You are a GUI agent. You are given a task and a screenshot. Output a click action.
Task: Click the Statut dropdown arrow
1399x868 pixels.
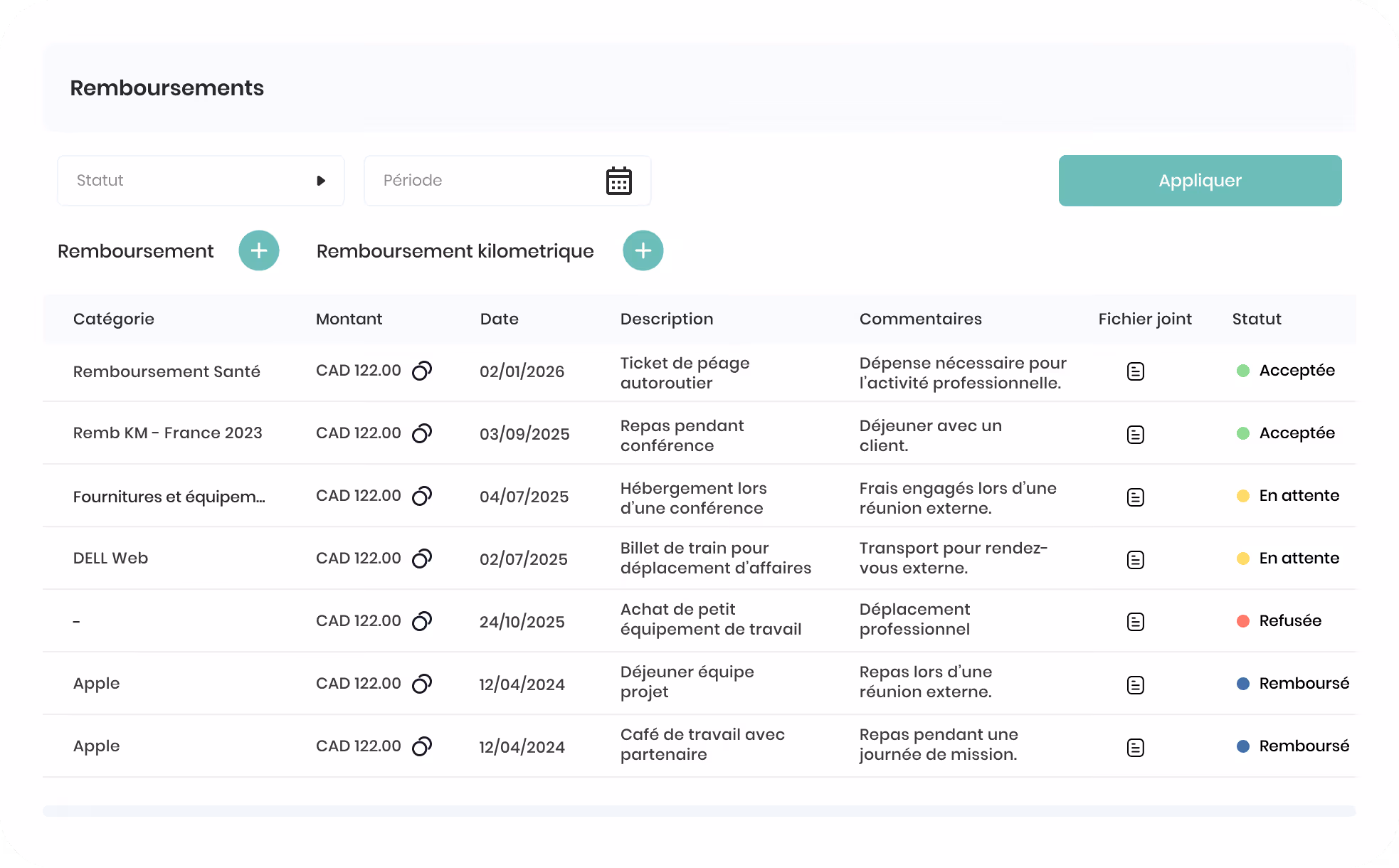[x=321, y=181]
